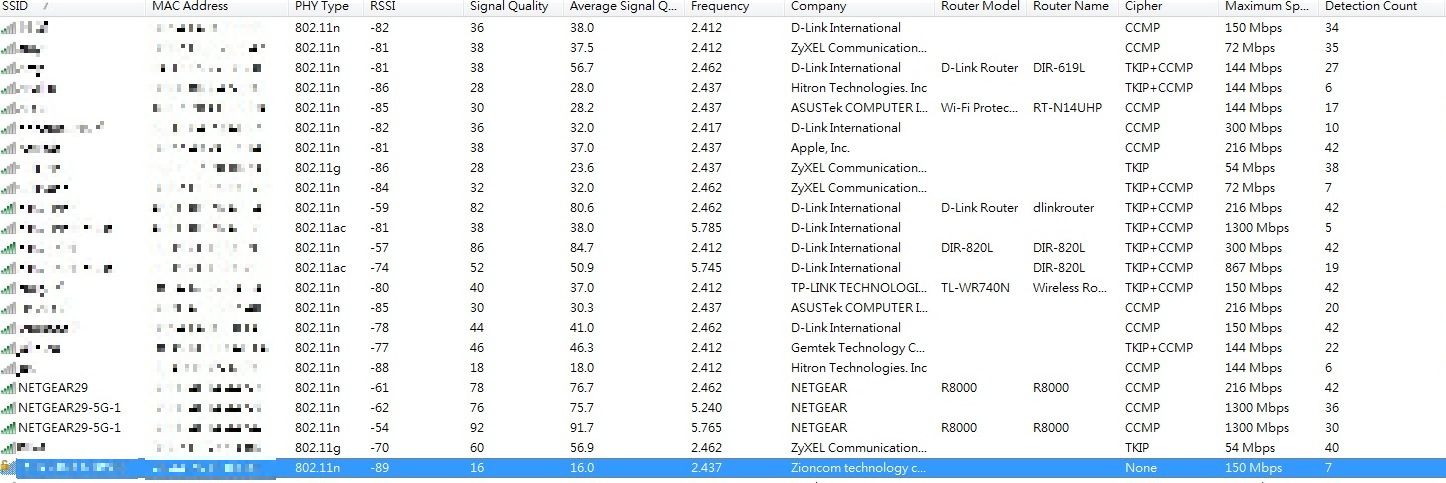Click the signal icon in the RT-N14UHP row
Viewport: 1446px width, 483px height.
coord(8,108)
